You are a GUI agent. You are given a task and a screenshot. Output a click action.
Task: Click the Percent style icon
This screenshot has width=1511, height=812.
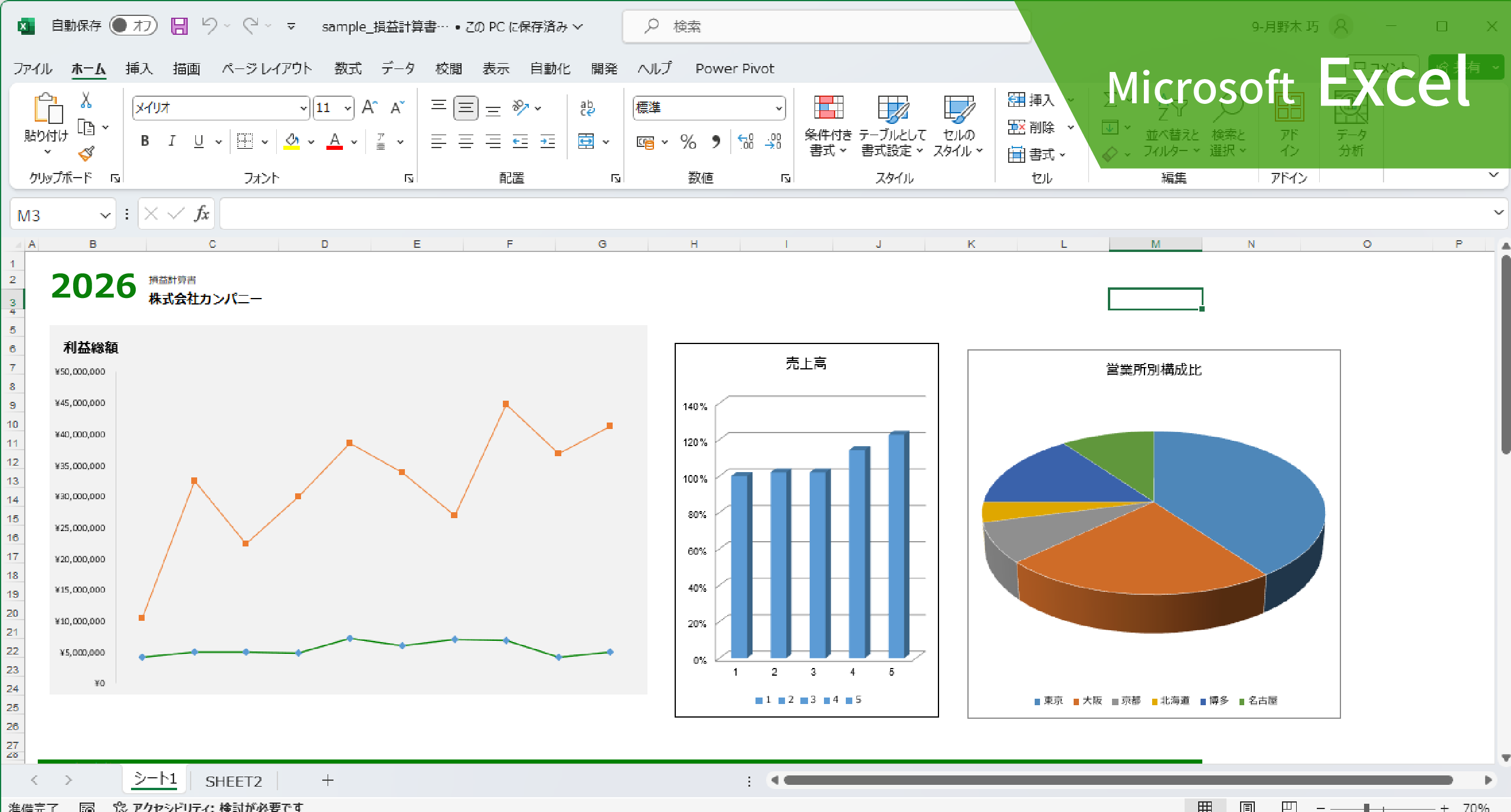point(688,142)
